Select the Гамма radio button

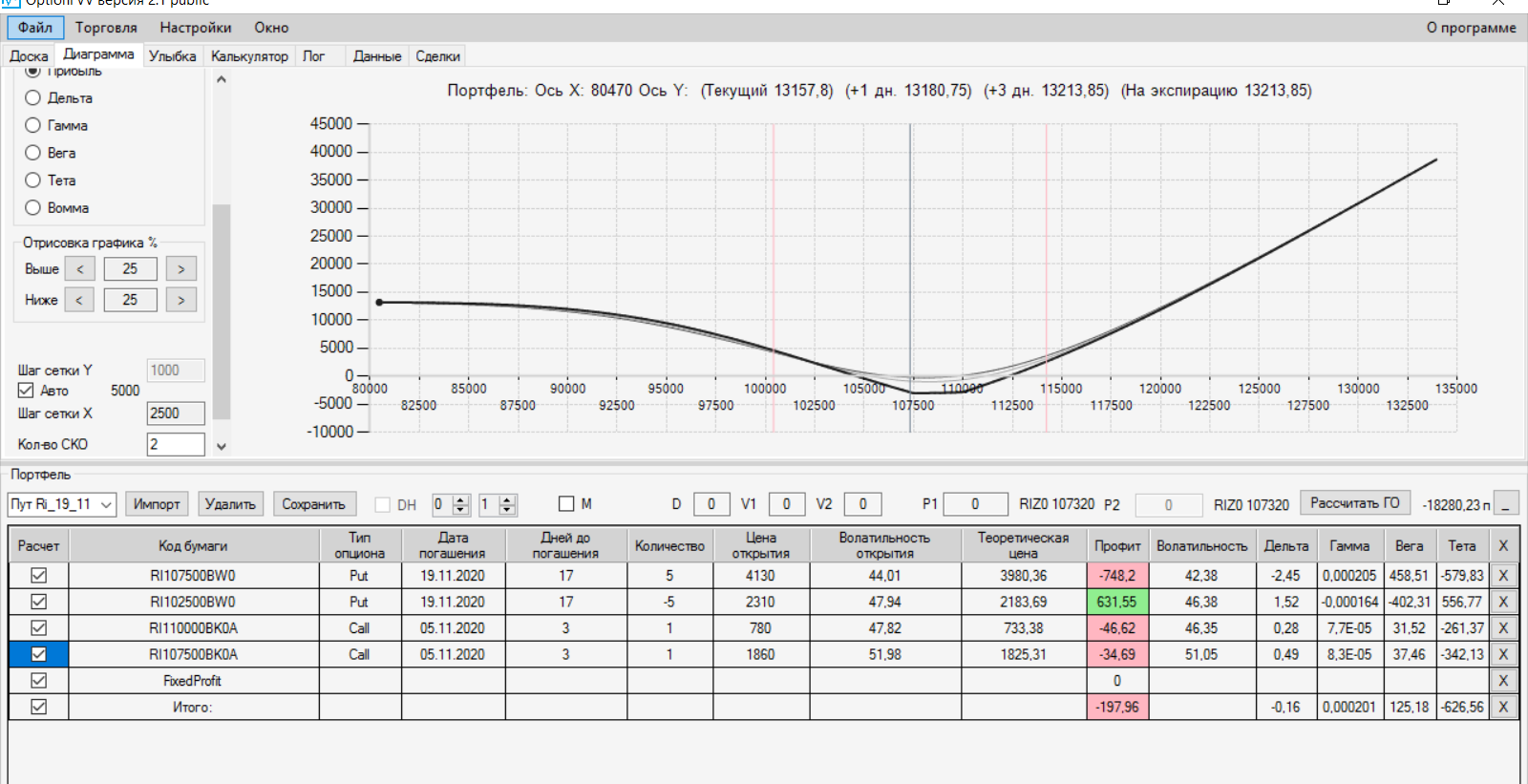(32, 125)
